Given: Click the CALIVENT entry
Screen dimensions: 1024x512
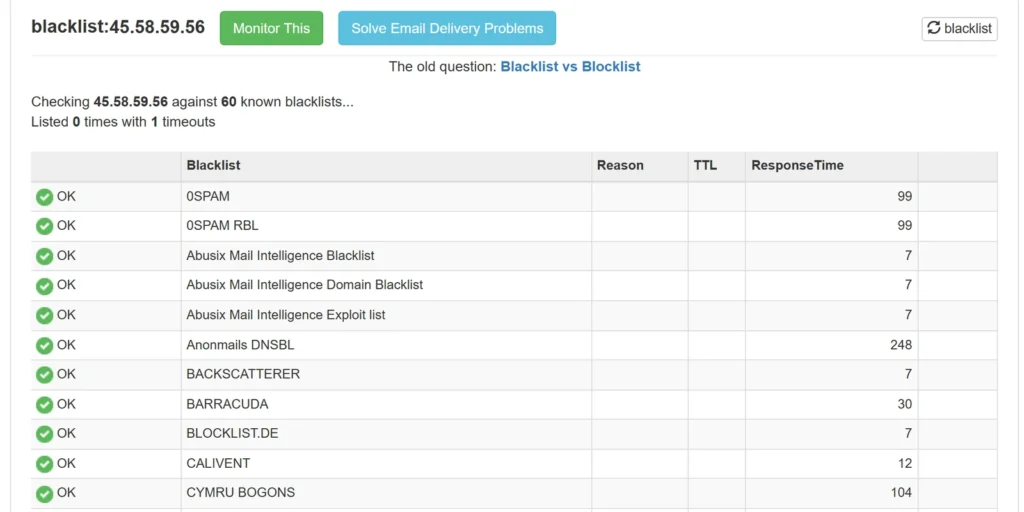Looking at the screenshot, I should pos(218,464).
